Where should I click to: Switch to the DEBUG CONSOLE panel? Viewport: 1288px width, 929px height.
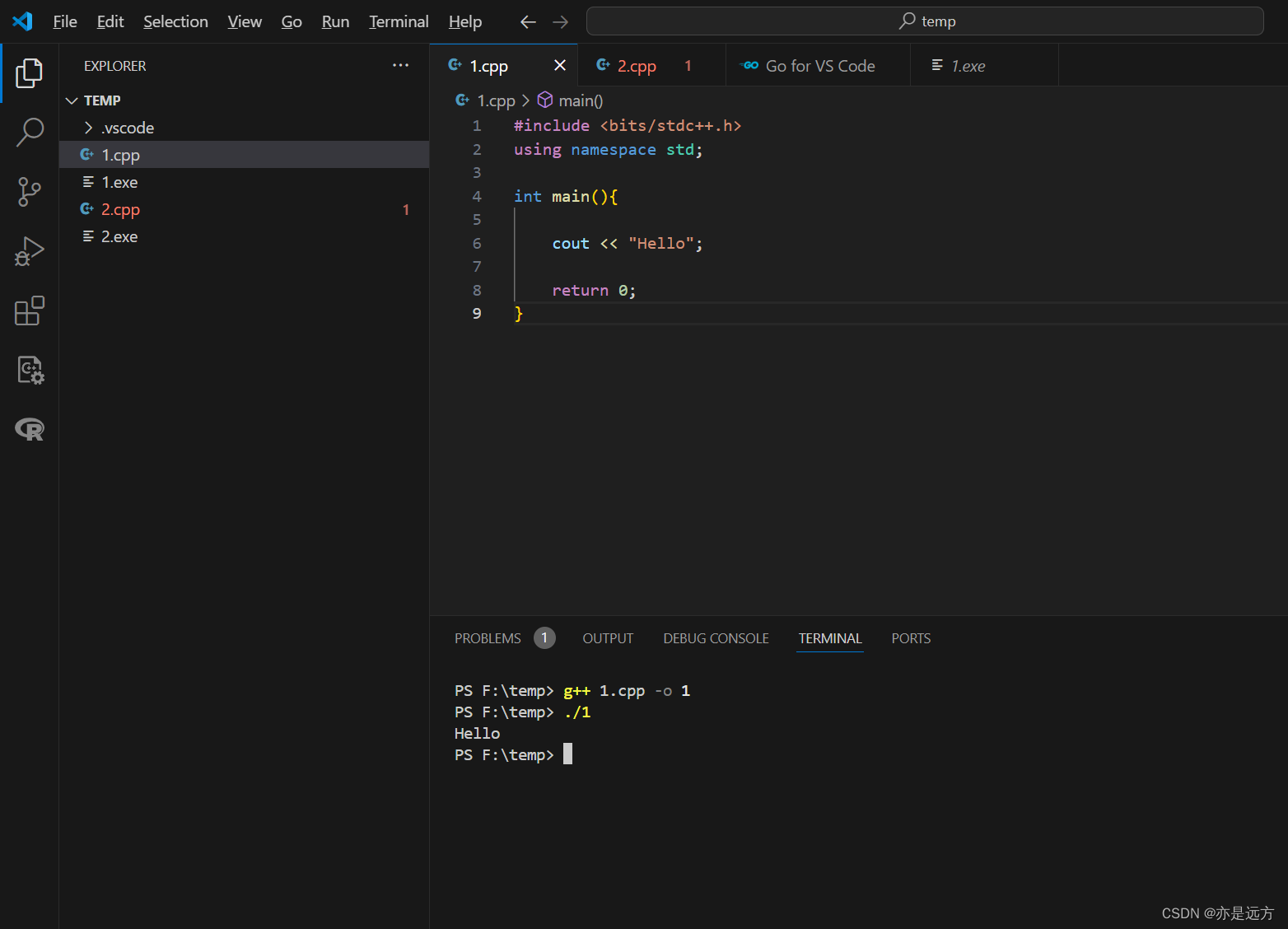pyautogui.click(x=716, y=637)
